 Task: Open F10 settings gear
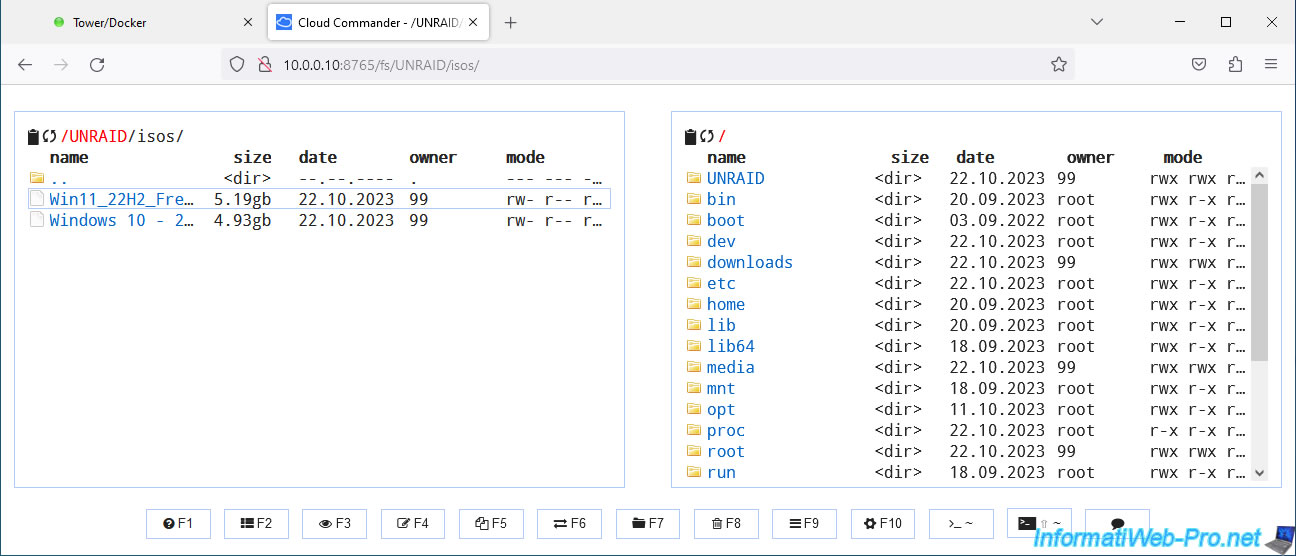(883, 523)
